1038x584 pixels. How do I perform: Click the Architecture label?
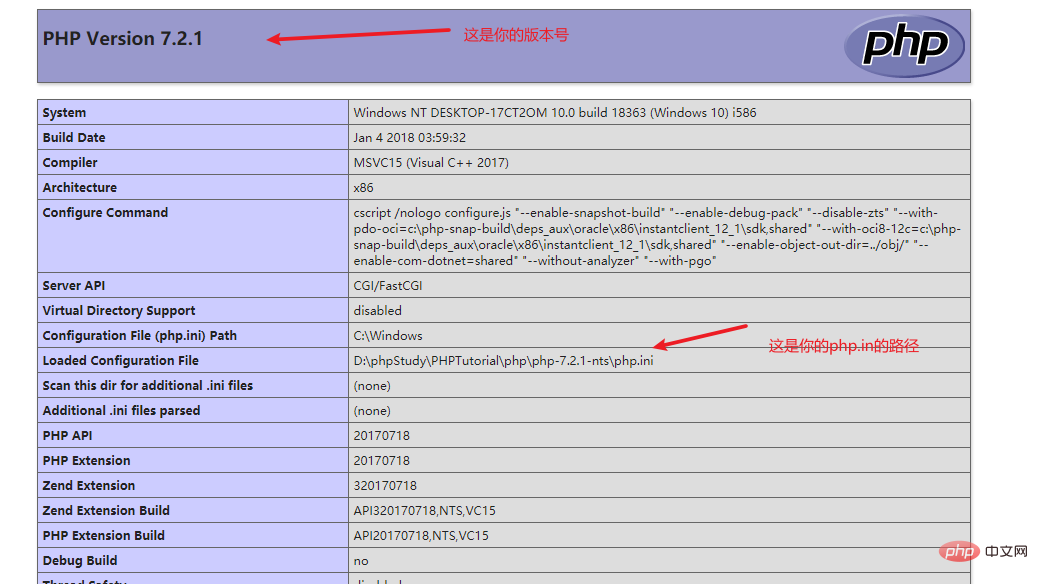click(x=80, y=187)
